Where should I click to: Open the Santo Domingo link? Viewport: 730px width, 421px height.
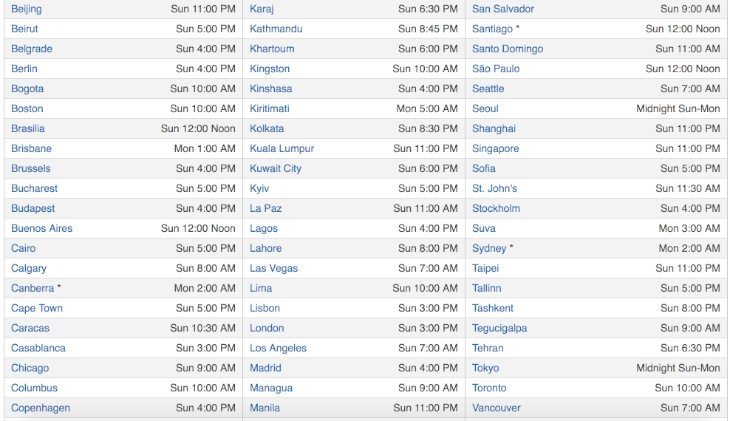click(x=507, y=49)
